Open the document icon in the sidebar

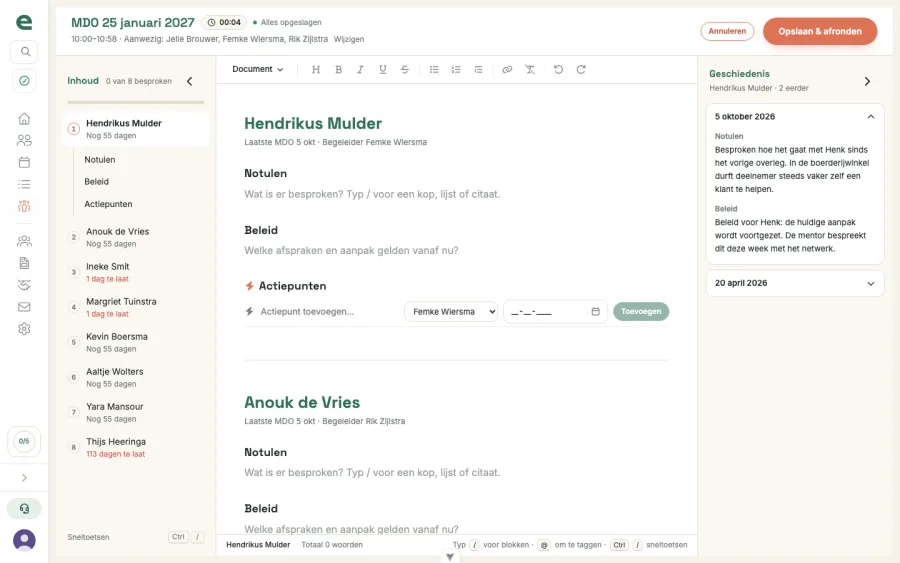click(x=24, y=263)
